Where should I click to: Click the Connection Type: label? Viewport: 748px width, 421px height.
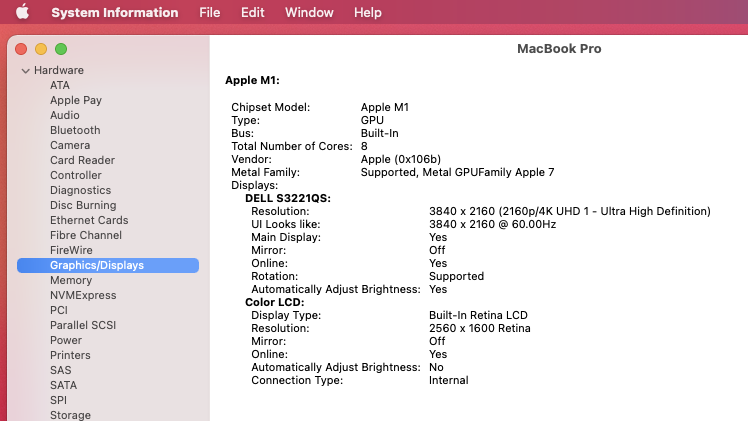(297, 380)
